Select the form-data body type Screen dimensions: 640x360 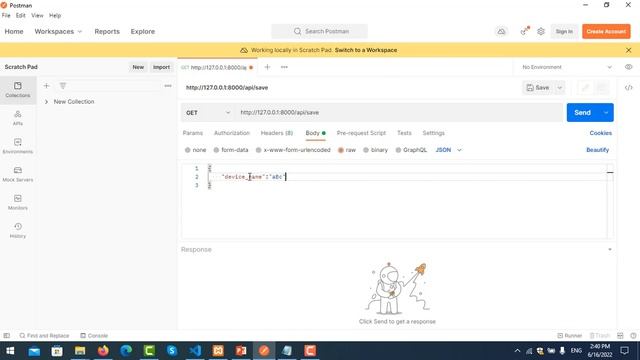(x=231, y=150)
